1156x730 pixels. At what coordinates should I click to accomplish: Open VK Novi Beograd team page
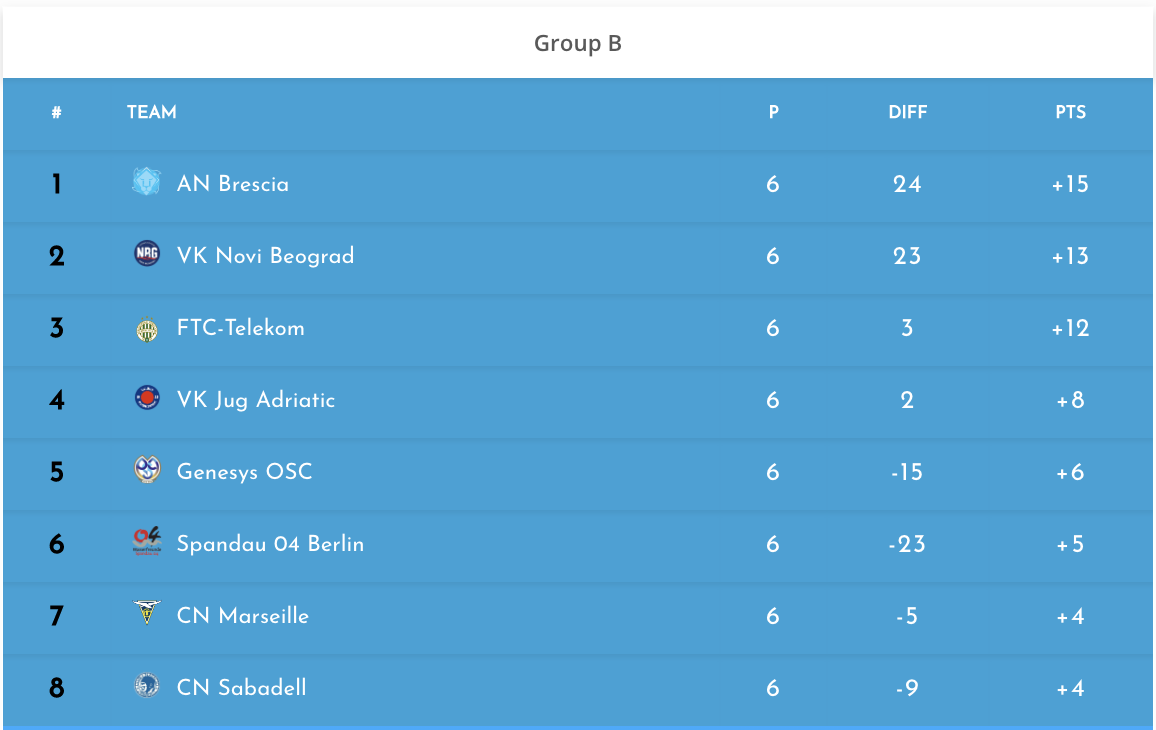pos(265,256)
